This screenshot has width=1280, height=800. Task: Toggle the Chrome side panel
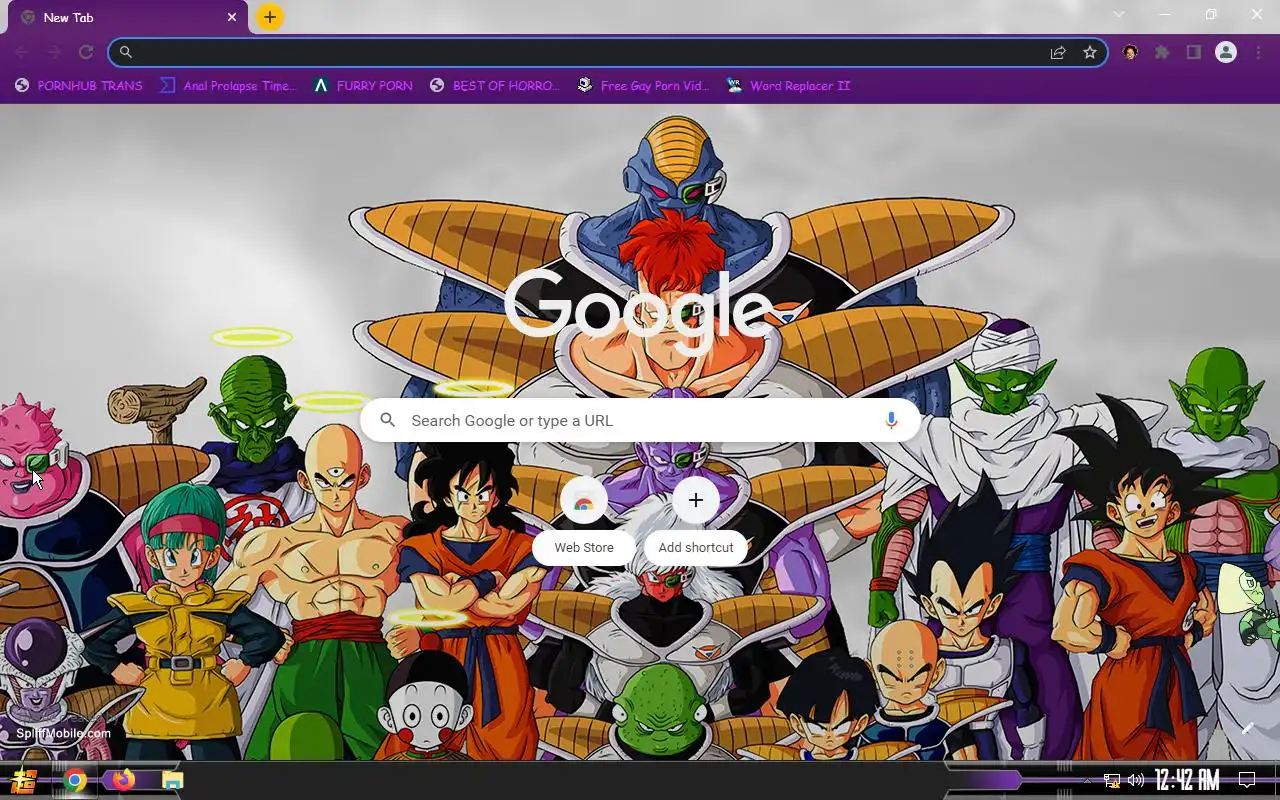(x=1194, y=52)
